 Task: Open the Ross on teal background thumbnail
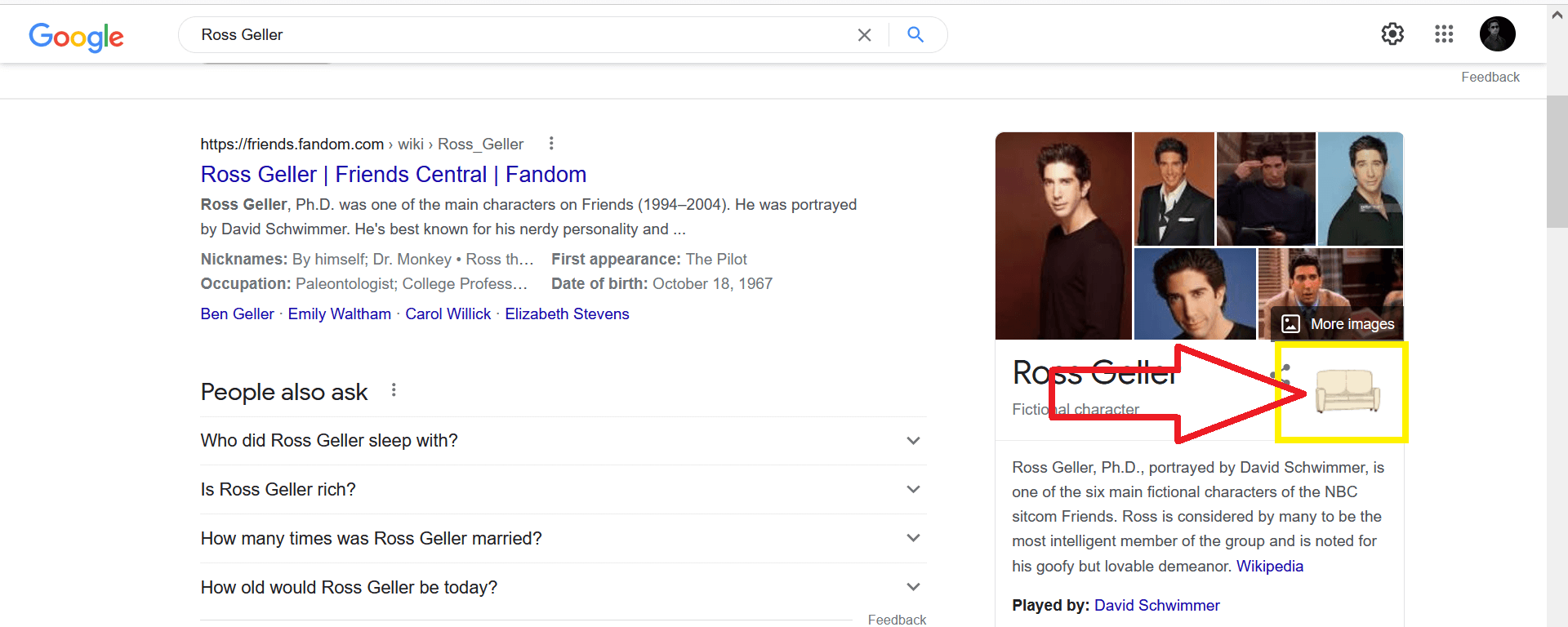click(x=1361, y=189)
